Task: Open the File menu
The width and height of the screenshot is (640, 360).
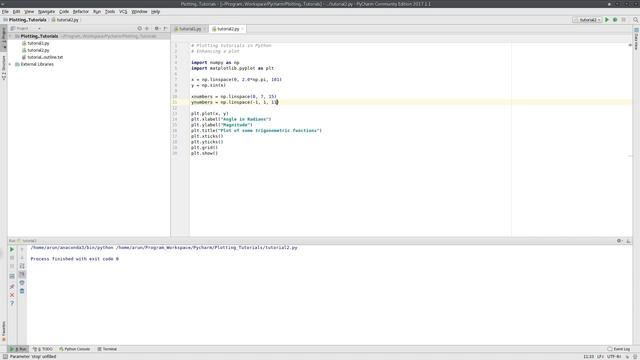Action: tap(5, 12)
